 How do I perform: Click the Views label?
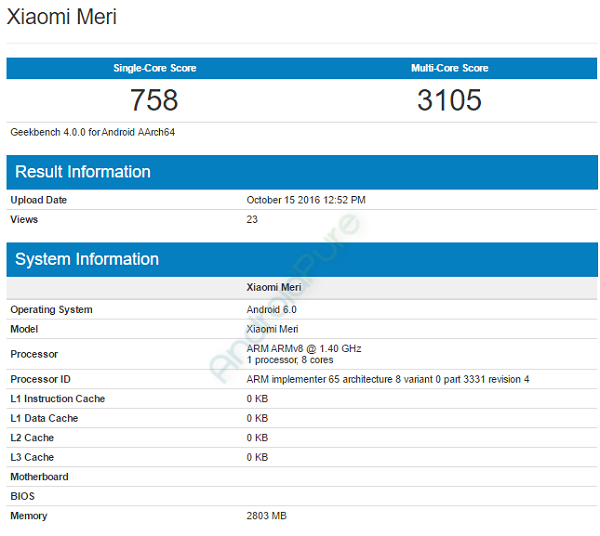pyautogui.click(x=24, y=220)
